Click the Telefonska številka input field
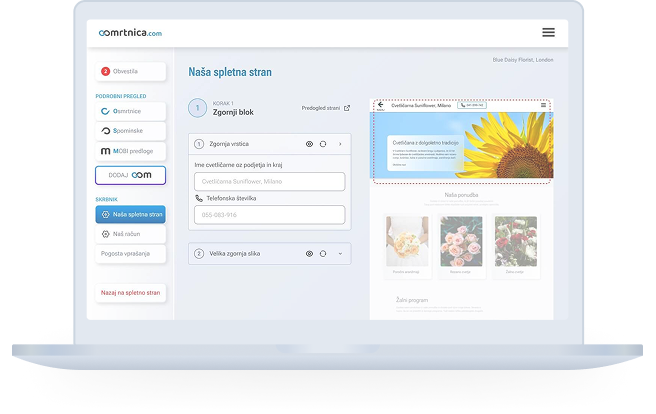This screenshot has height=414, width=656. click(270, 215)
